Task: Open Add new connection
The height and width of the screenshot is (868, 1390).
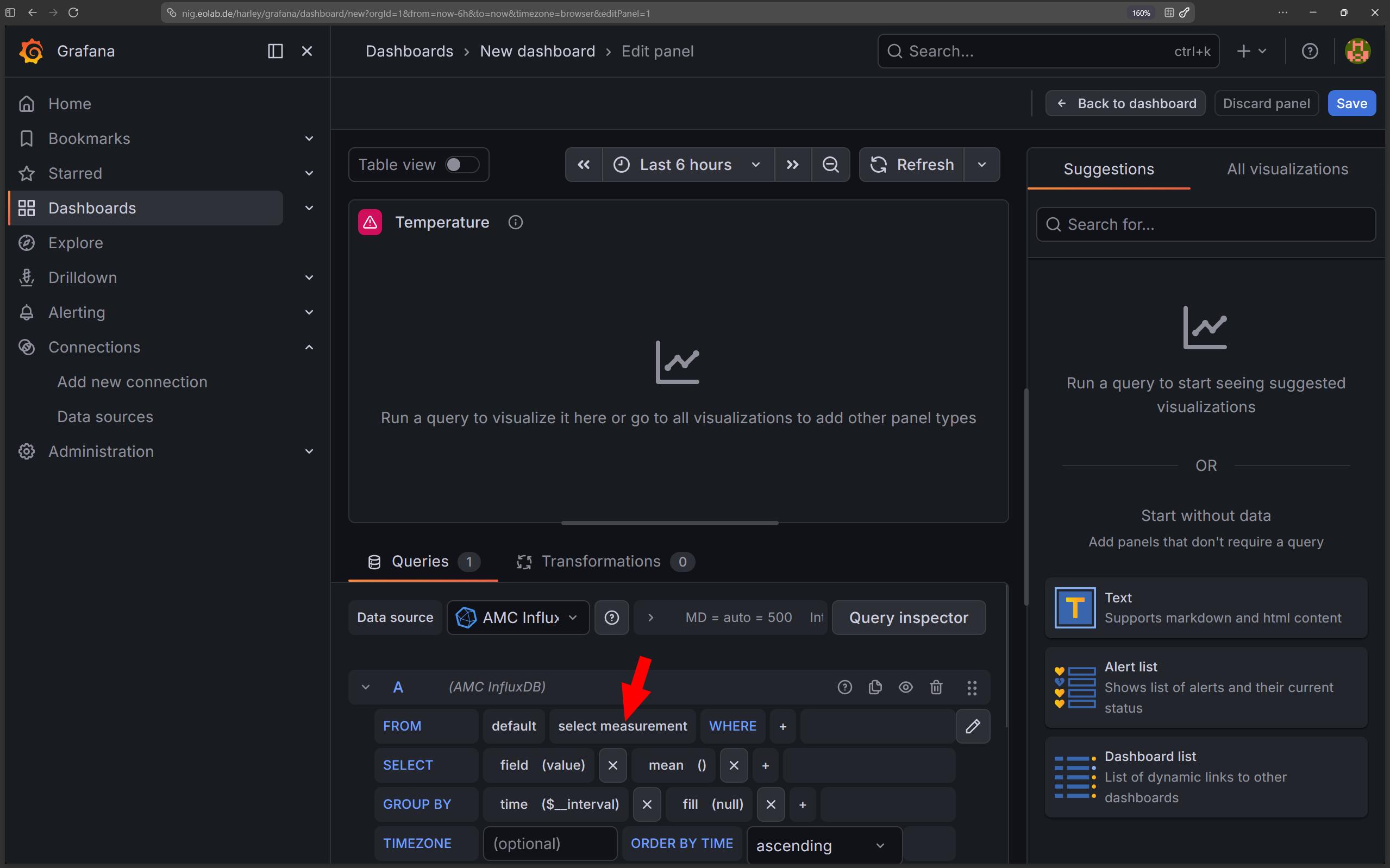Action: tap(132, 382)
